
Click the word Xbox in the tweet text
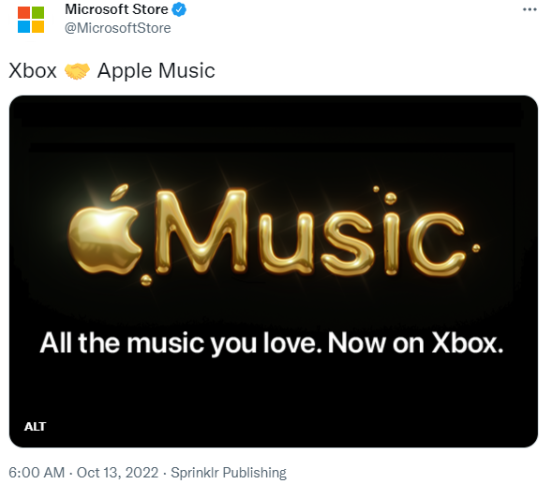[33, 71]
